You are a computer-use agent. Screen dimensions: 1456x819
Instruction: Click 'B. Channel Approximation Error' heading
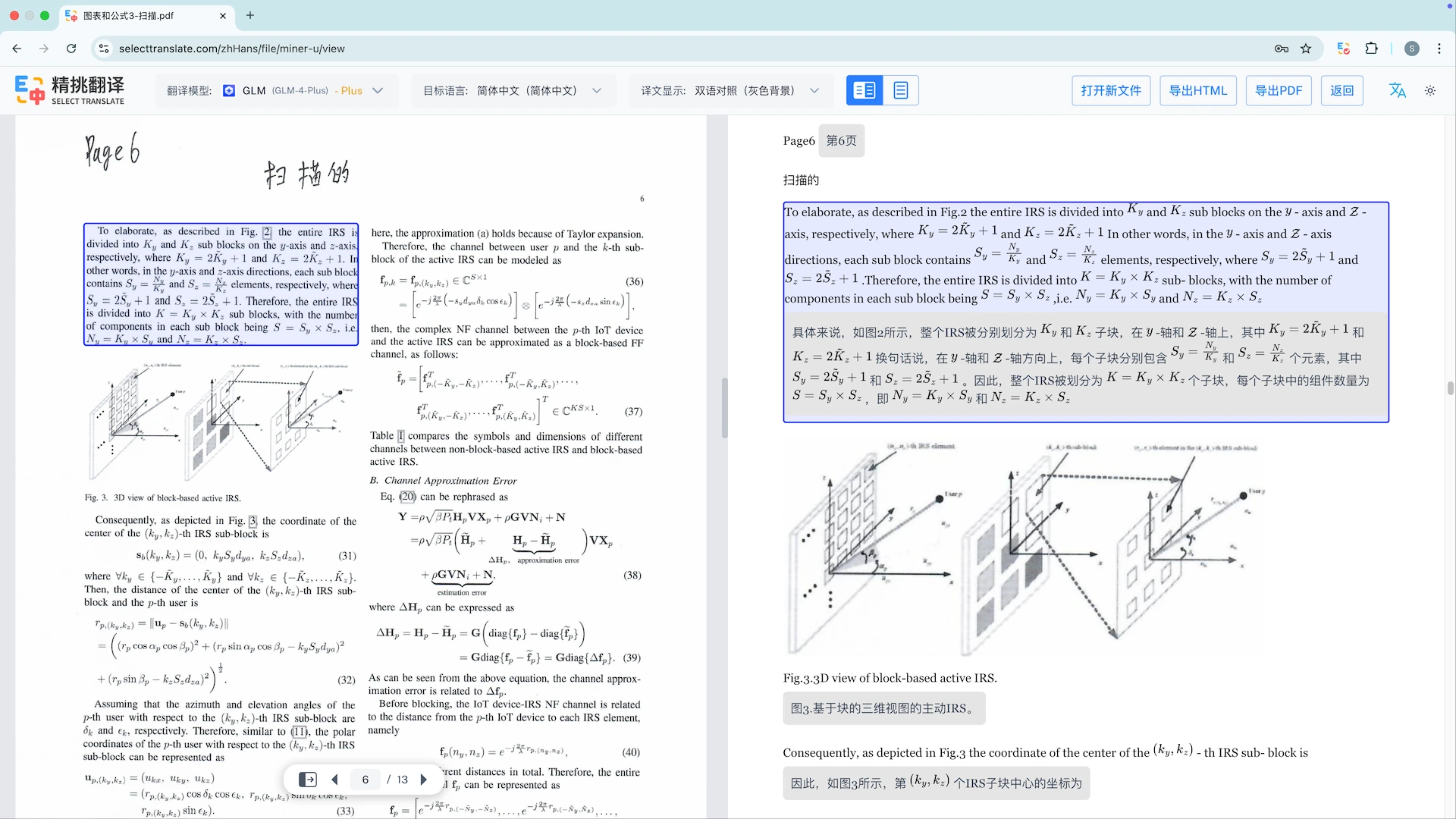pos(443,481)
